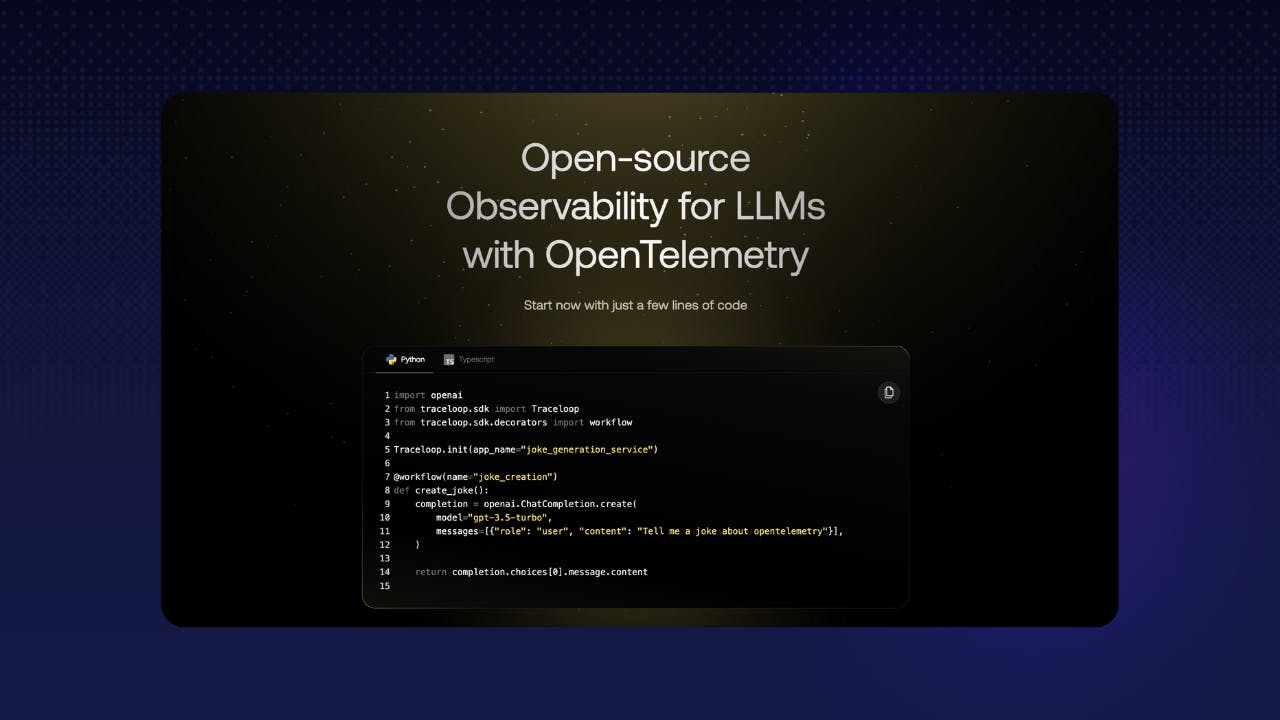Click the messages= line in the code
The height and width of the screenshot is (720, 1280).
[x=640, y=531]
